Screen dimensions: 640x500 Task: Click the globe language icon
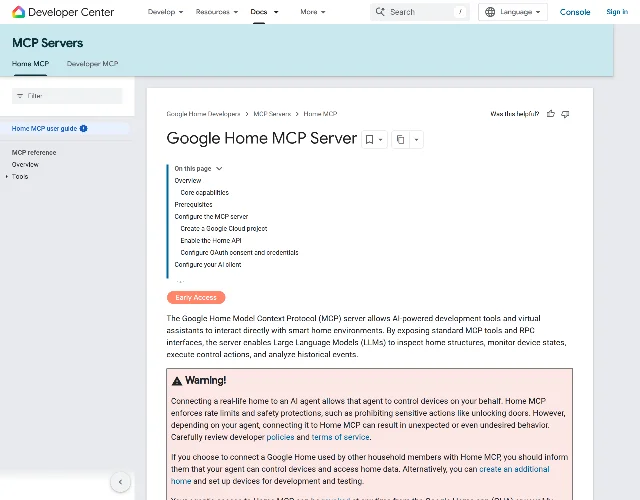[x=490, y=12]
